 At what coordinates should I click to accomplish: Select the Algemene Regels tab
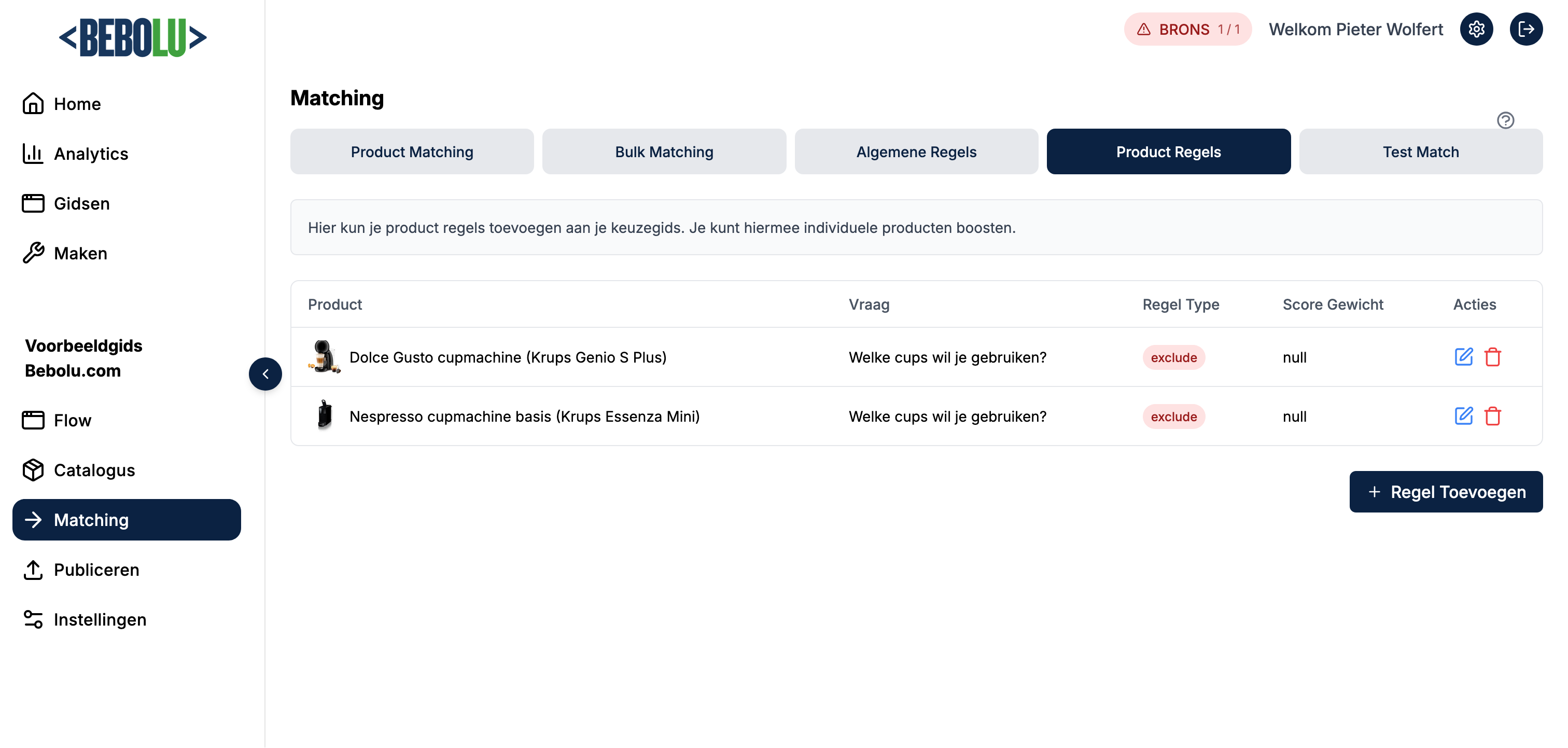coord(916,151)
